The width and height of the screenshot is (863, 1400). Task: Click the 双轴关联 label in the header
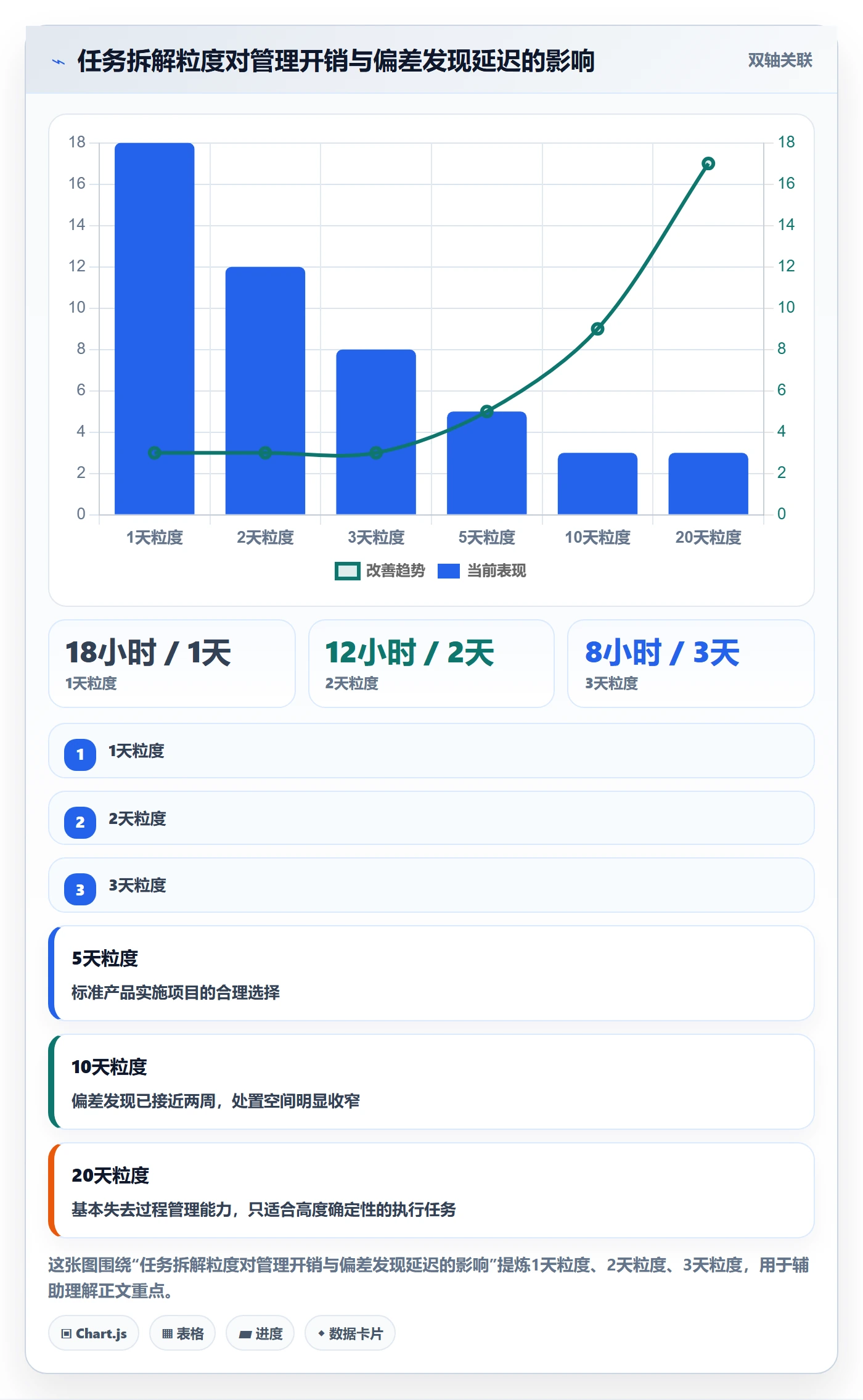(780, 60)
